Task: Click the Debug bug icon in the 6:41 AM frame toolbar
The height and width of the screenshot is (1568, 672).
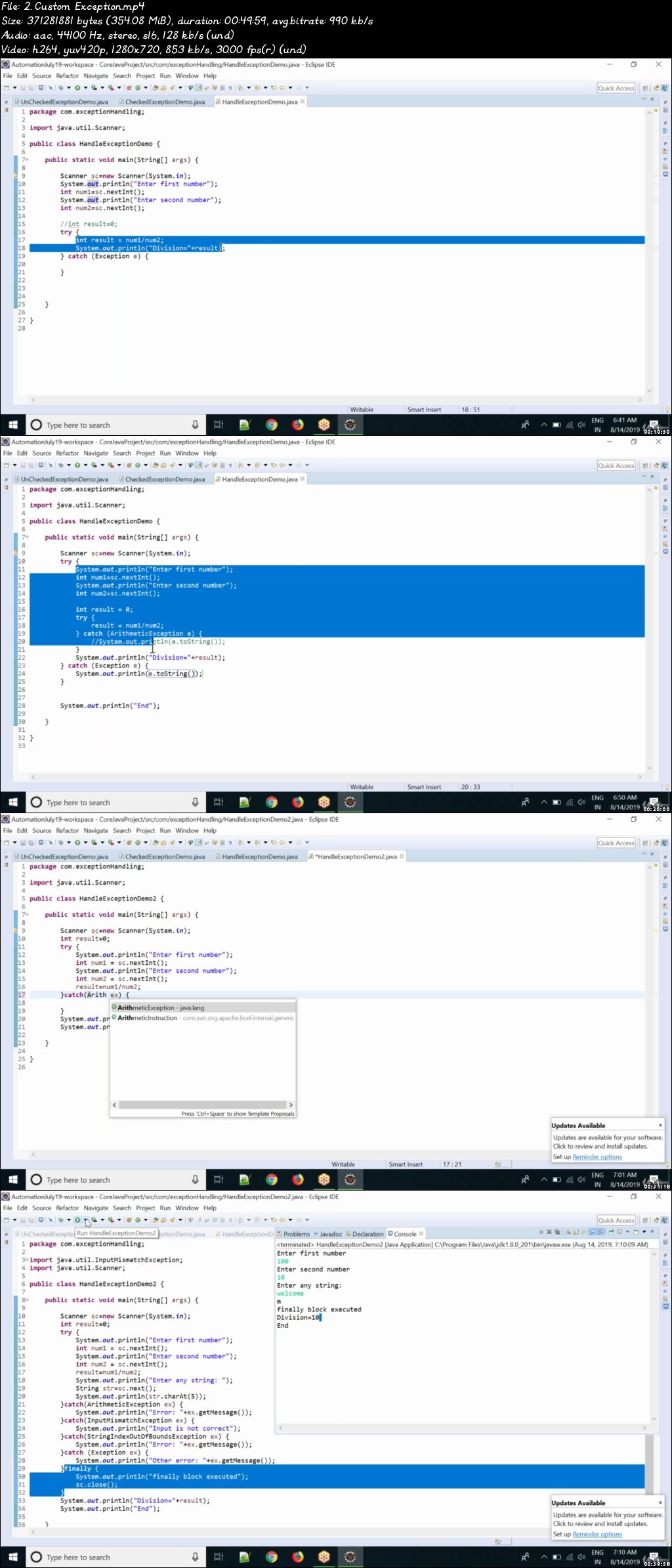Action: coord(60,87)
